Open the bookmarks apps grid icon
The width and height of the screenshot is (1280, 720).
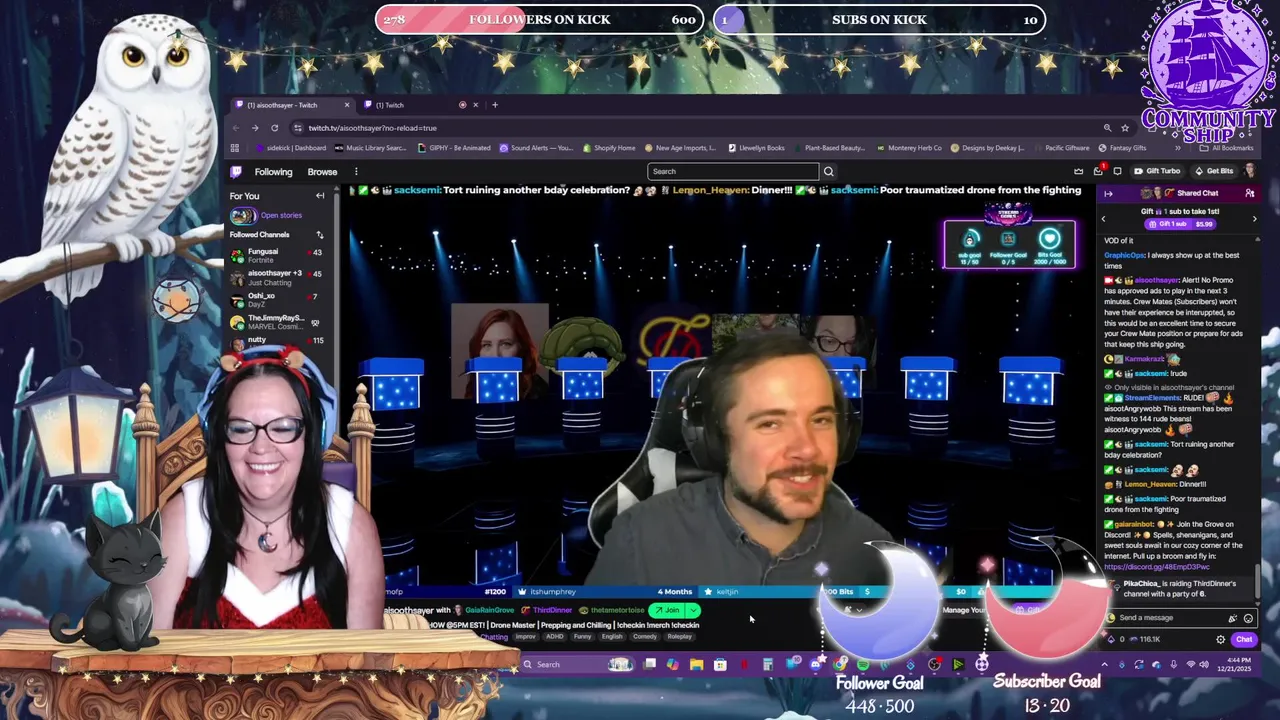click(x=235, y=148)
